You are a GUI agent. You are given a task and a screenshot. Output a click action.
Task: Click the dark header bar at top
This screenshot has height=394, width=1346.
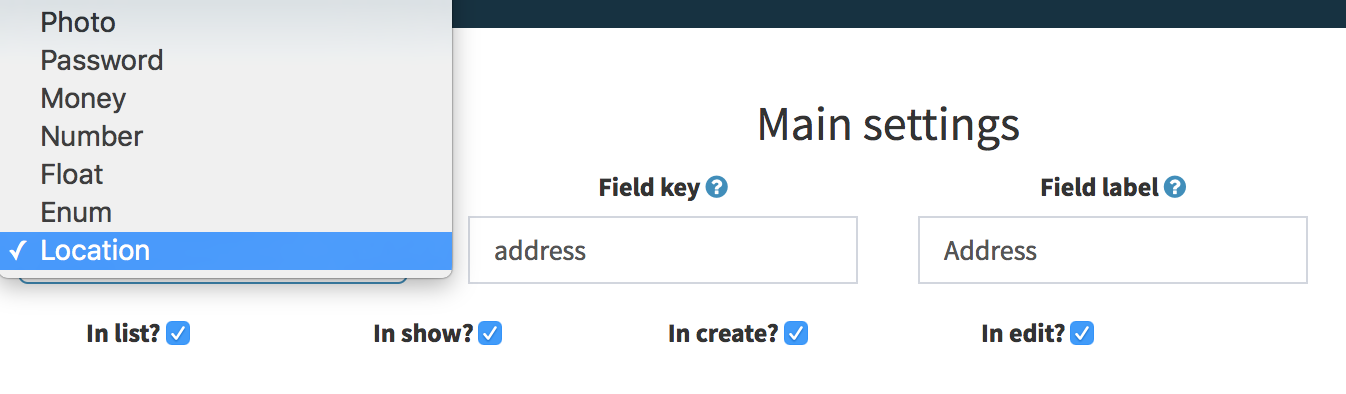[x=899, y=13]
